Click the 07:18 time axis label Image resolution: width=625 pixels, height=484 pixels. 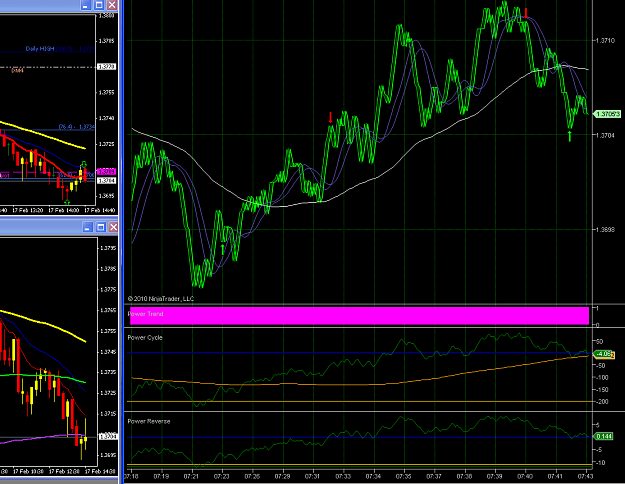click(131, 476)
